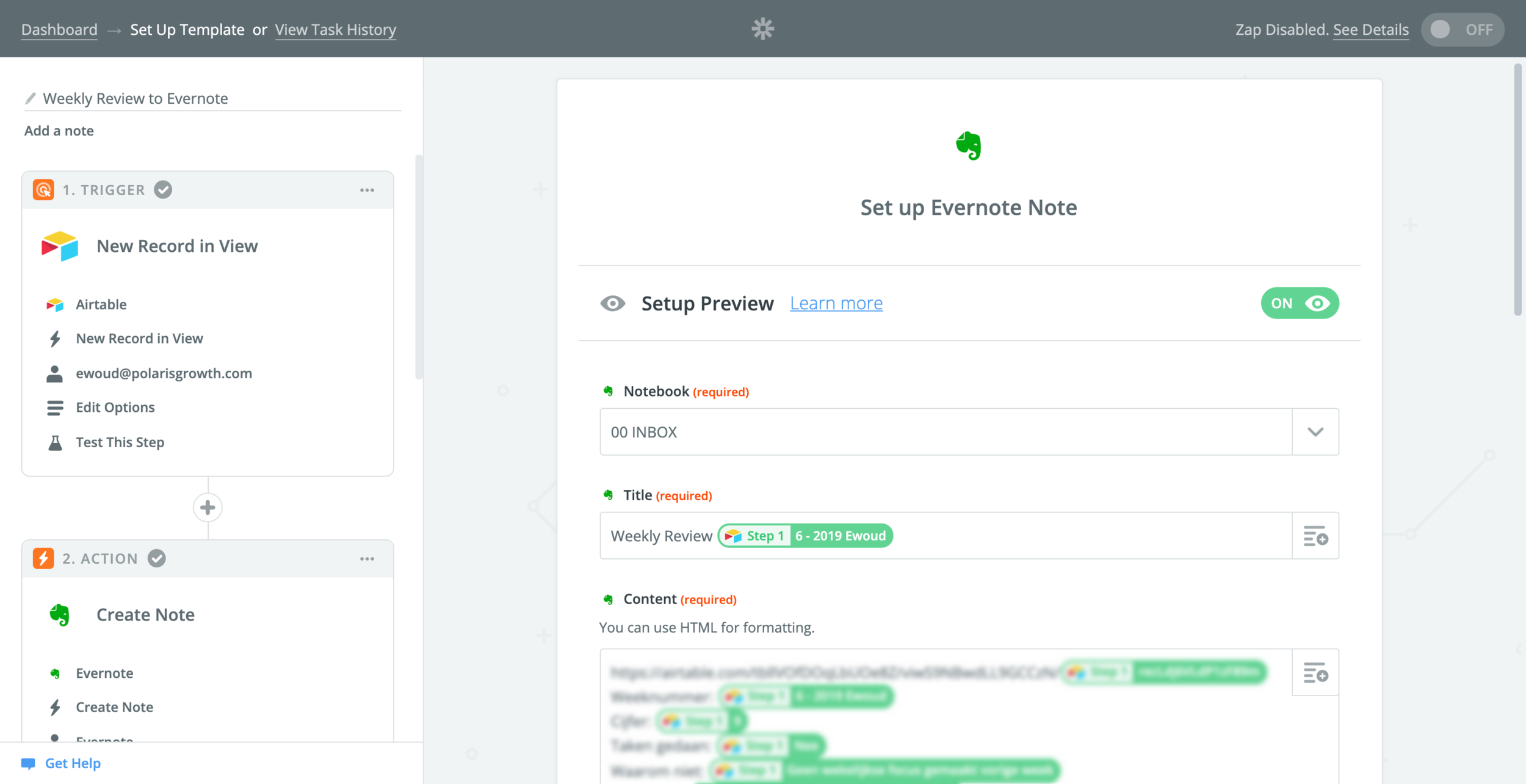
Task: Click the Zapier asterisk logo in header
Action: pos(762,29)
